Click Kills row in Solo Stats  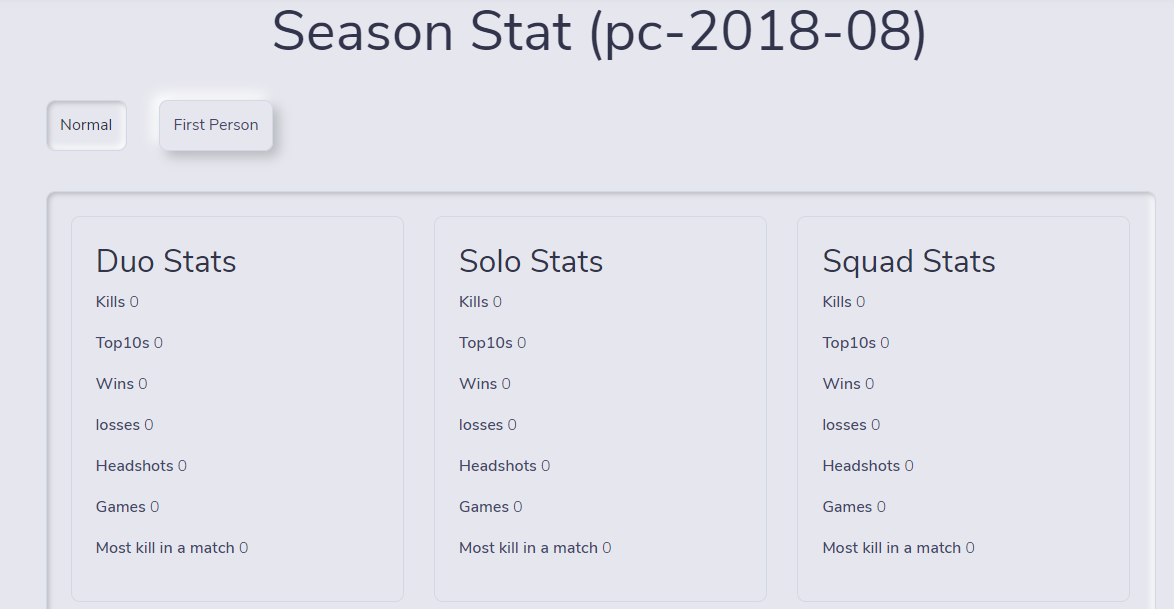click(x=480, y=302)
